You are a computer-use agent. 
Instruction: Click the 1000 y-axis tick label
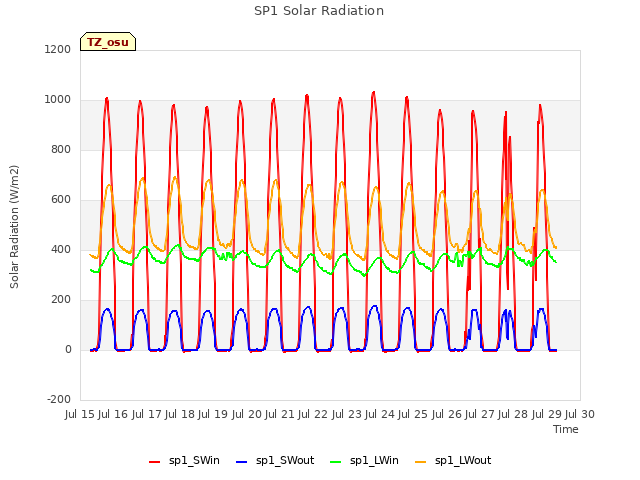(58, 100)
